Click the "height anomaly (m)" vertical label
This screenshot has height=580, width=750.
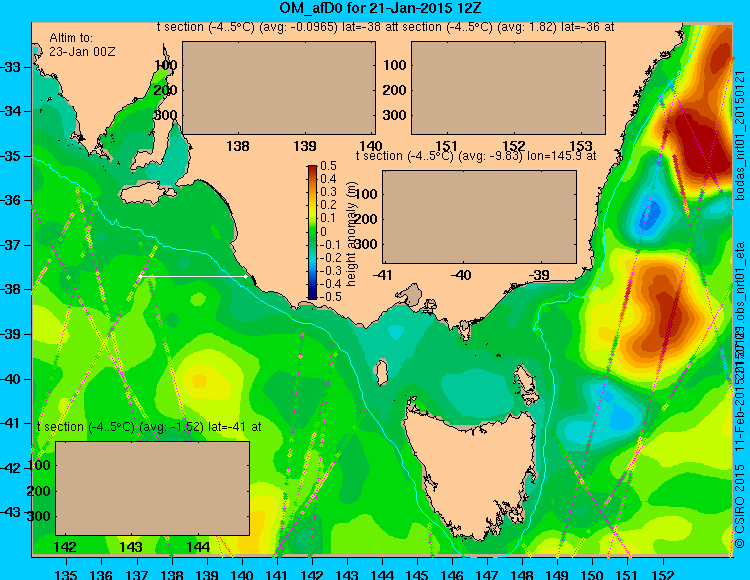point(351,234)
